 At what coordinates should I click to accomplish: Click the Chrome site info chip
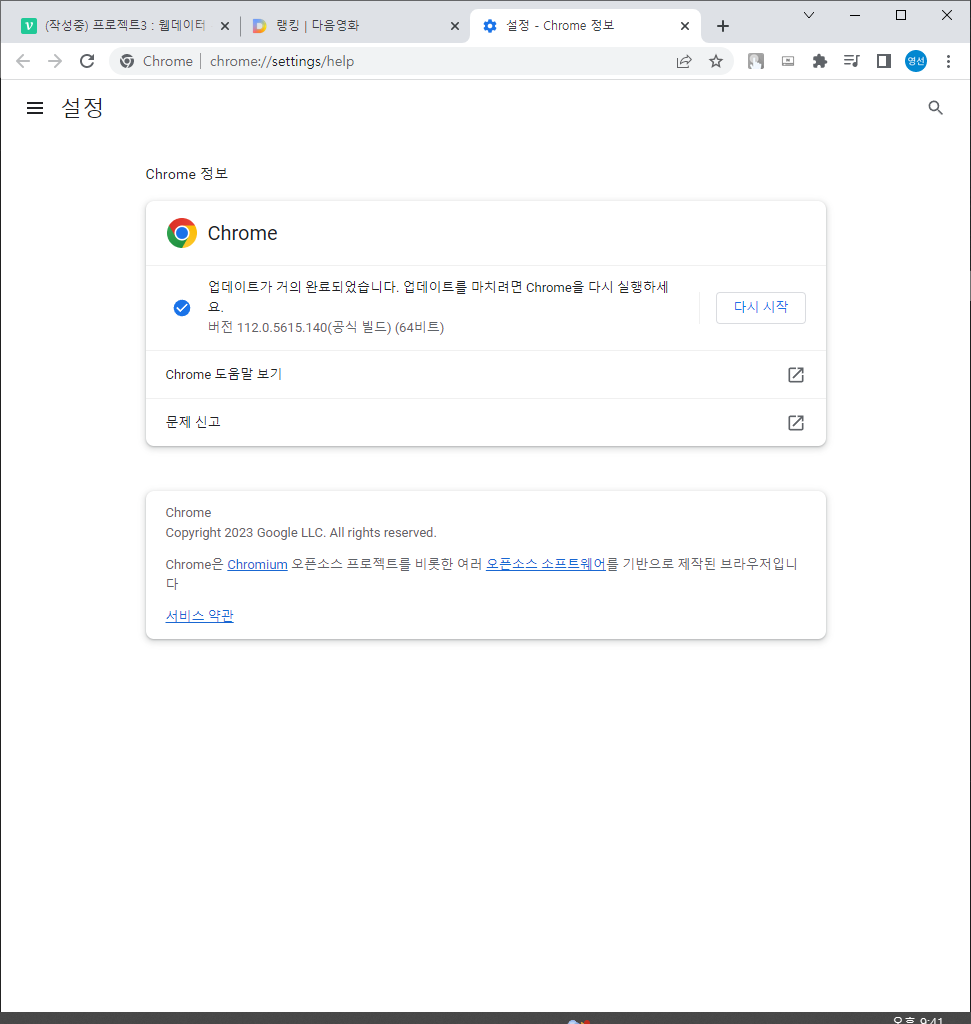pyautogui.click(x=157, y=61)
